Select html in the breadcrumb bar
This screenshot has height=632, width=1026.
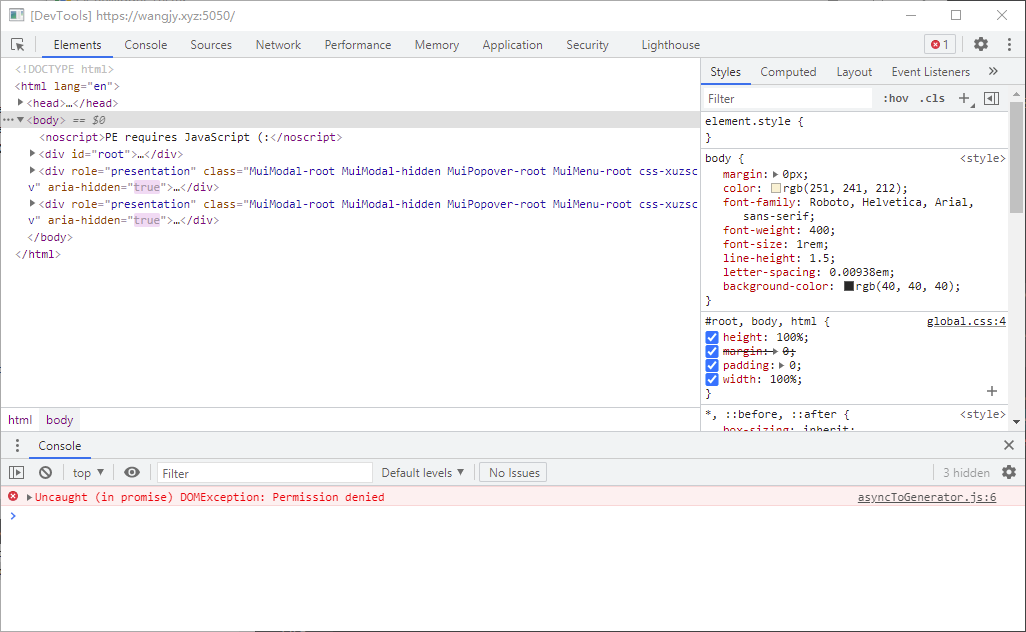point(20,420)
